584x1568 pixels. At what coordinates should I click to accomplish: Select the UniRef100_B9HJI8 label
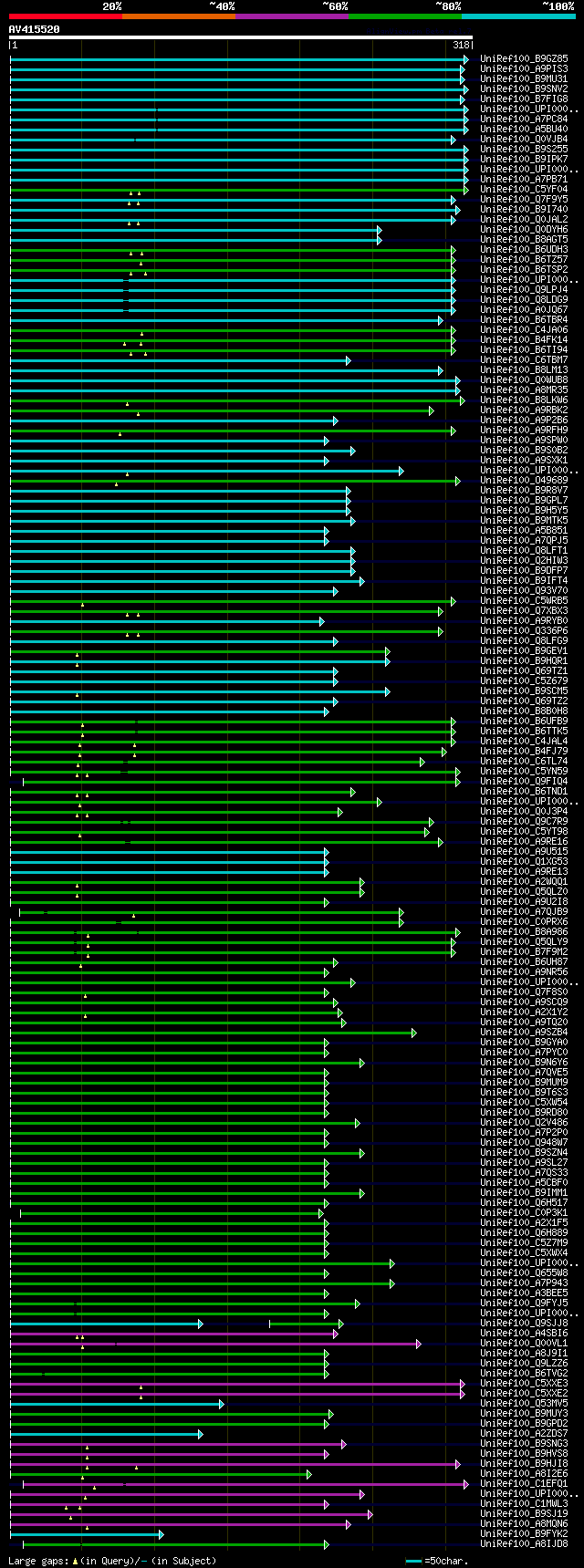pos(524,1463)
